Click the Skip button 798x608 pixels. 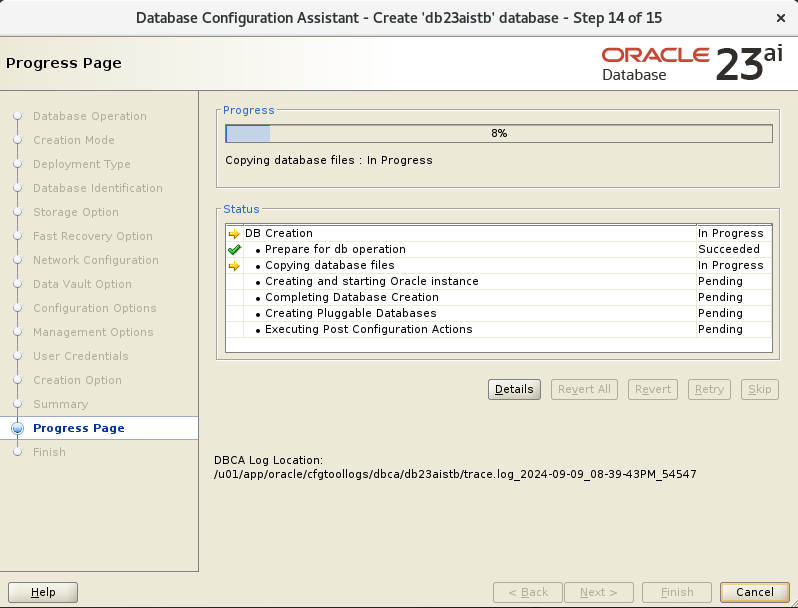click(x=760, y=389)
